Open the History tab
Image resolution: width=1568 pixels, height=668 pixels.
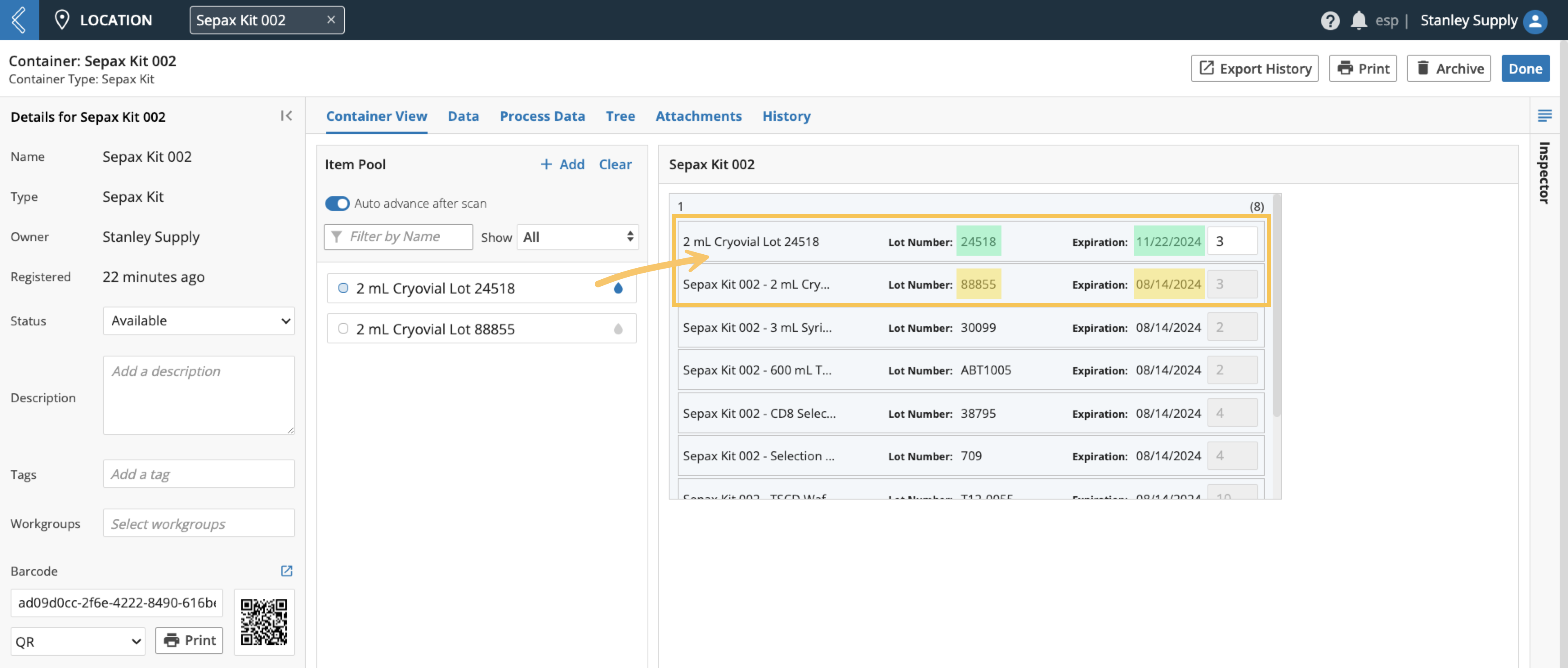coord(786,116)
